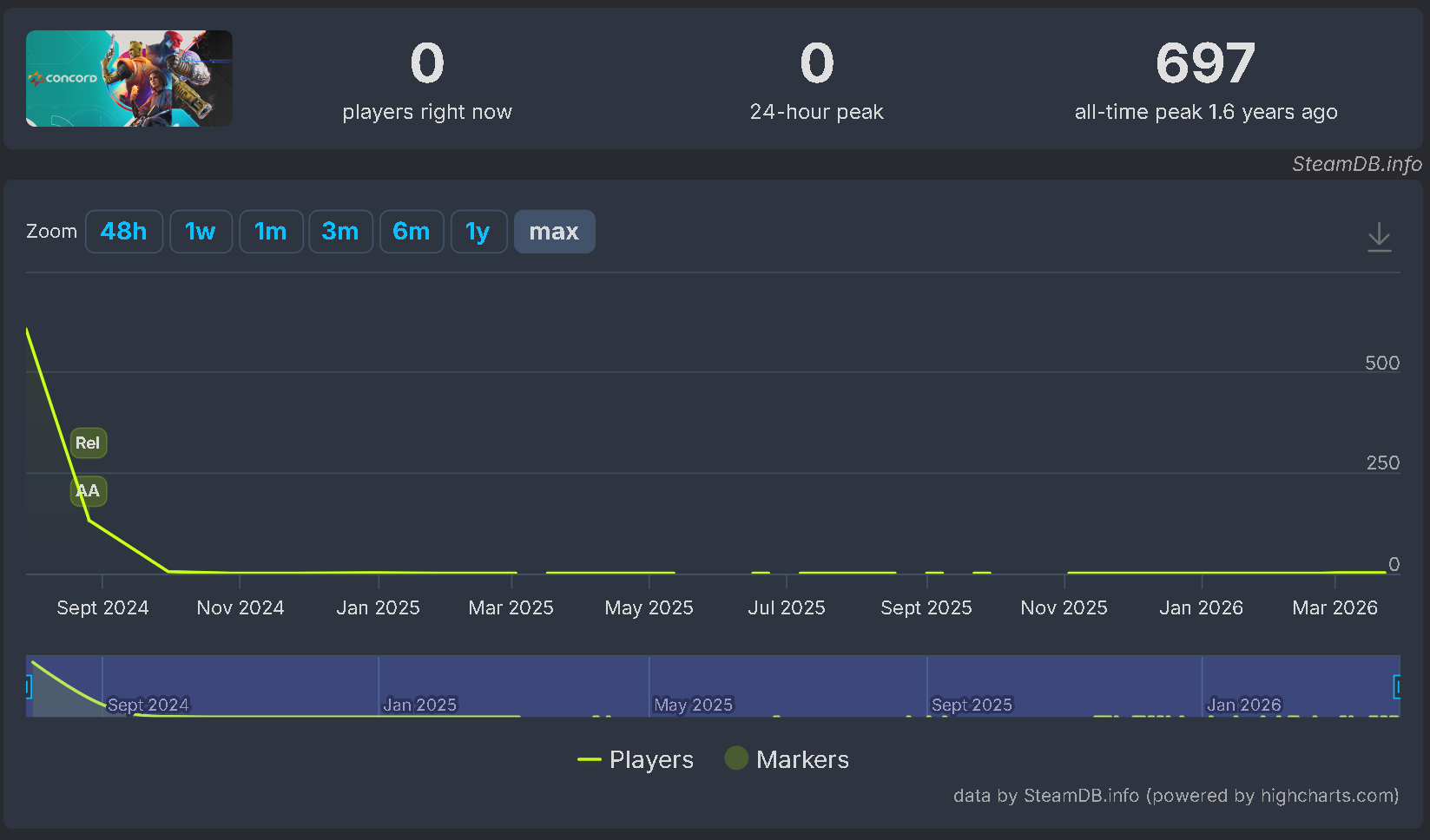The width and height of the screenshot is (1430, 840).
Task: Open the Concord game banner thumbnail
Action: [129, 79]
